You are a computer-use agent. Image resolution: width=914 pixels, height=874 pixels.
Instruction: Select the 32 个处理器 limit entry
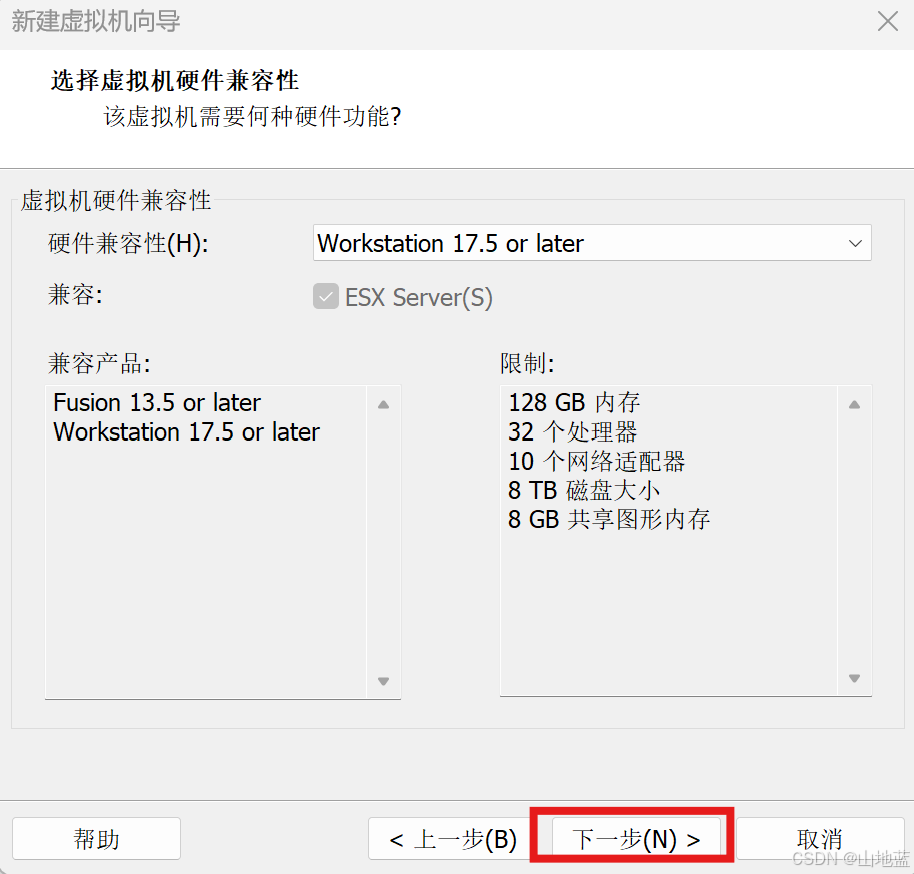(x=572, y=432)
